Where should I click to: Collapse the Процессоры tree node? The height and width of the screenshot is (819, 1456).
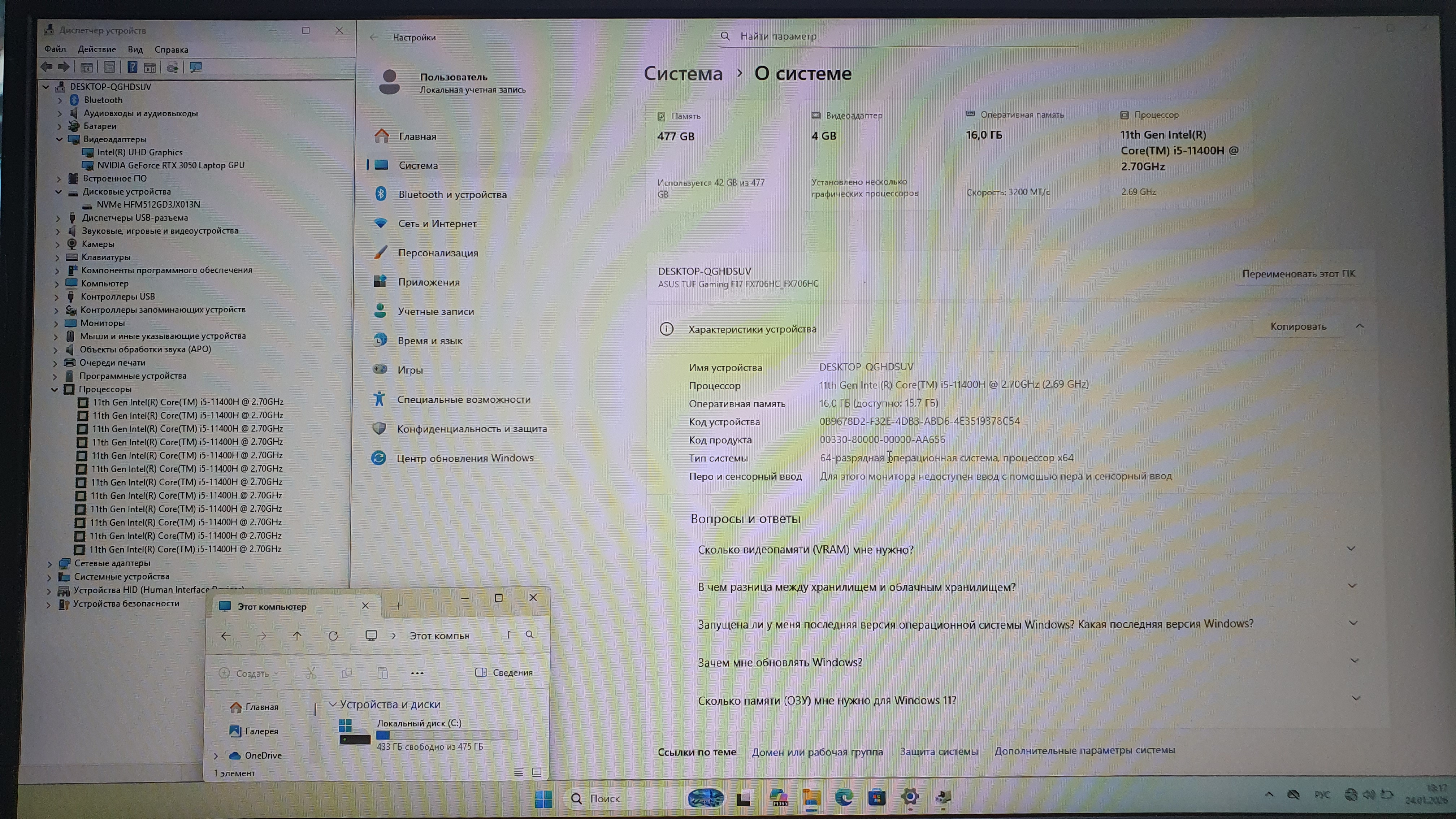(55, 389)
